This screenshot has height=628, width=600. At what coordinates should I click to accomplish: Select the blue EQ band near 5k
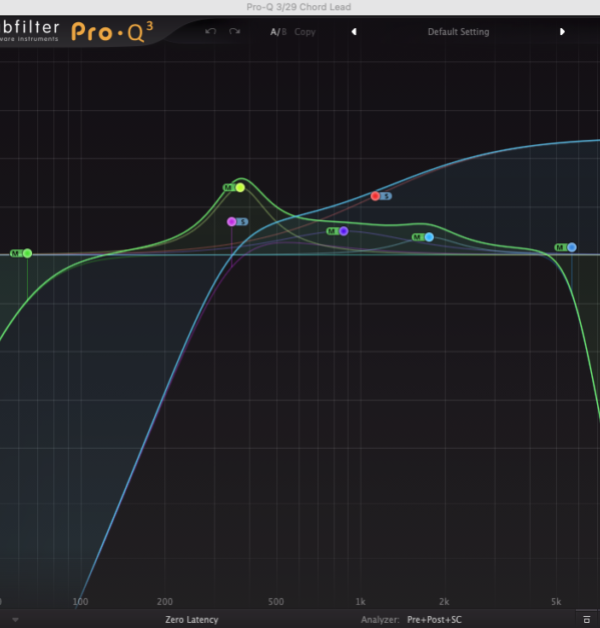(x=572, y=247)
